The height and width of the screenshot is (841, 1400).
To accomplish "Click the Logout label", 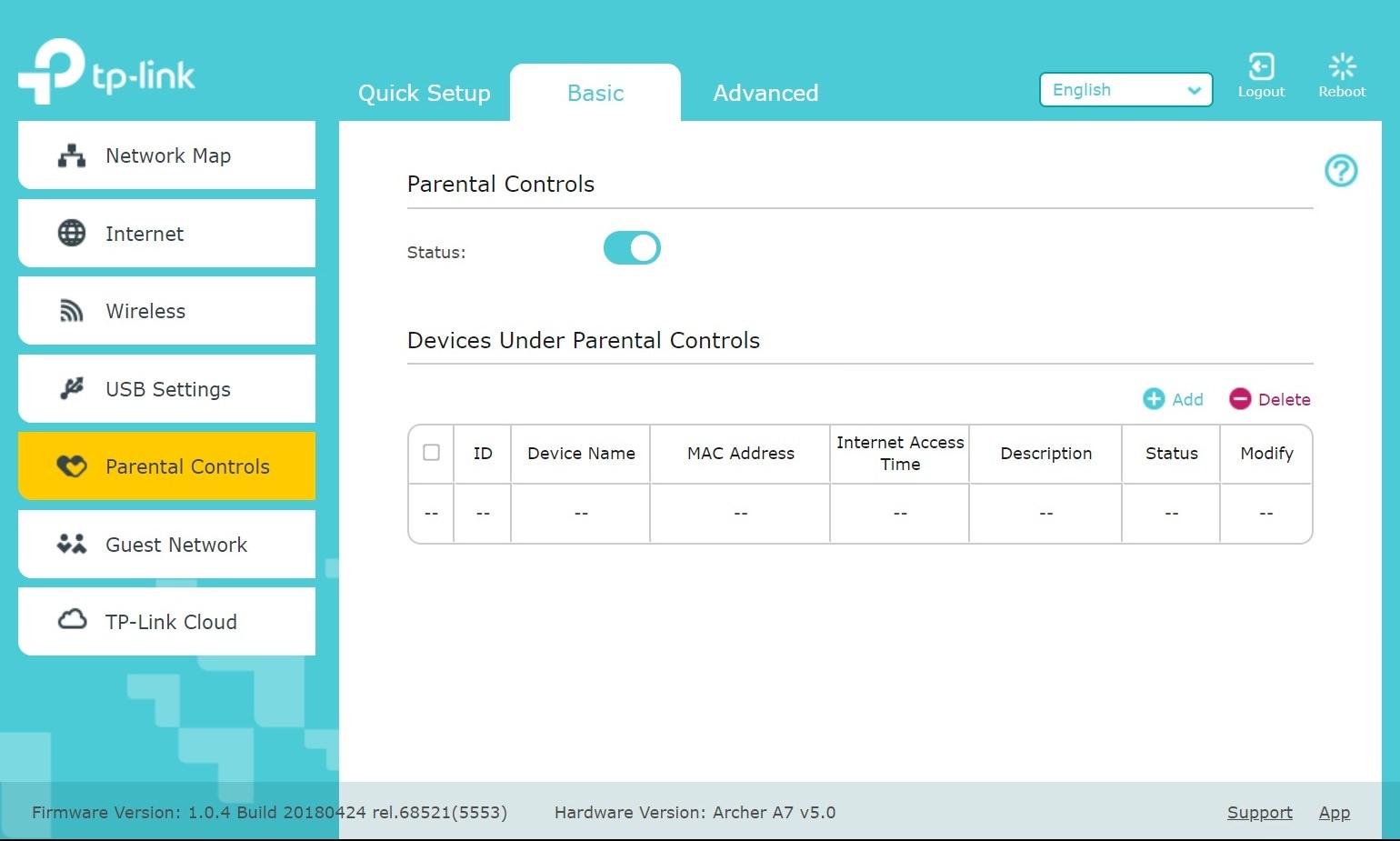I will click(x=1261, y=92).
